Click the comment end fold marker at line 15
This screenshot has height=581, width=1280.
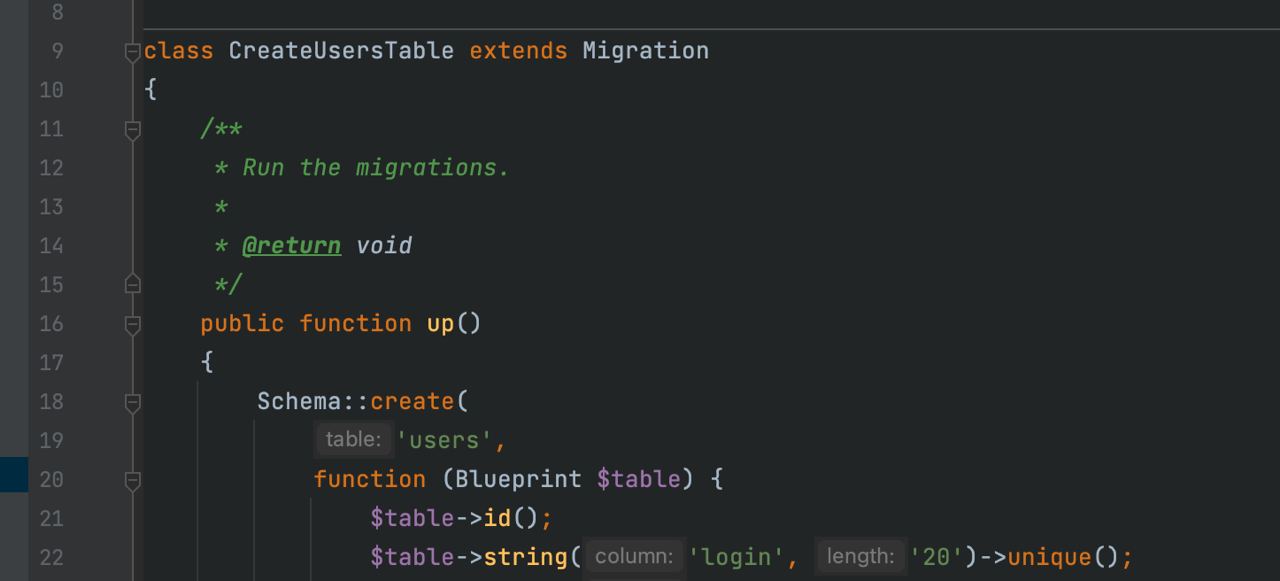pos(132,285)
